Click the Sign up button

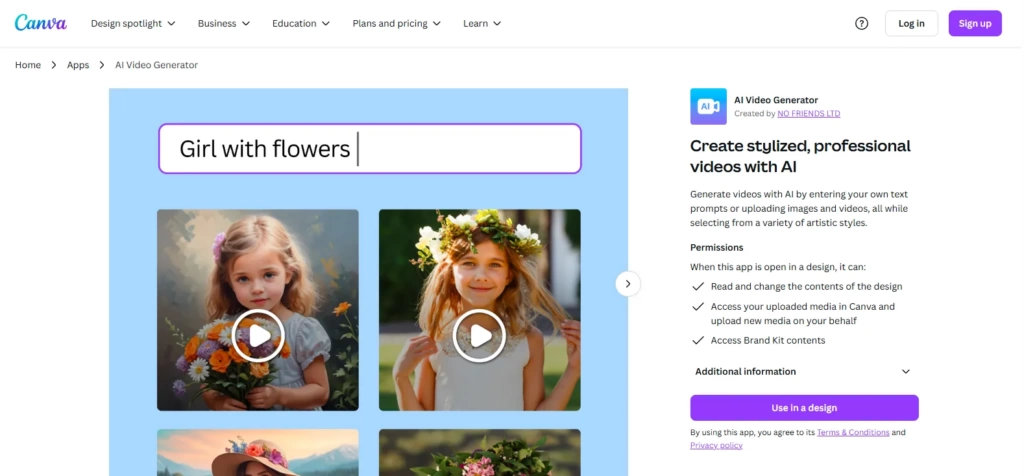(975, 24)
